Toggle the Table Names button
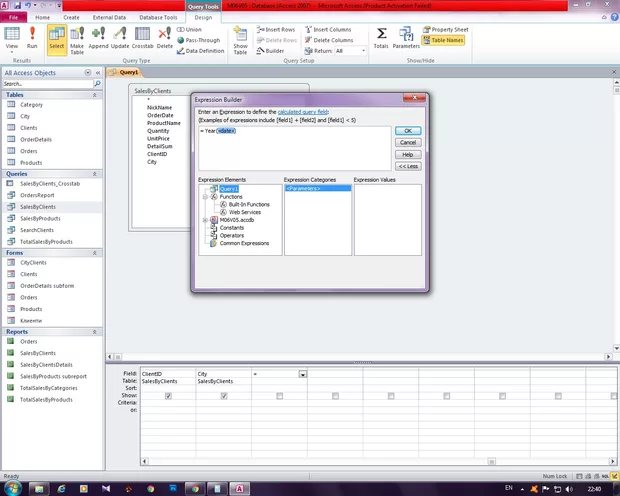The height and width of the screenshot is (496, 620). click(x=449, y=40)
